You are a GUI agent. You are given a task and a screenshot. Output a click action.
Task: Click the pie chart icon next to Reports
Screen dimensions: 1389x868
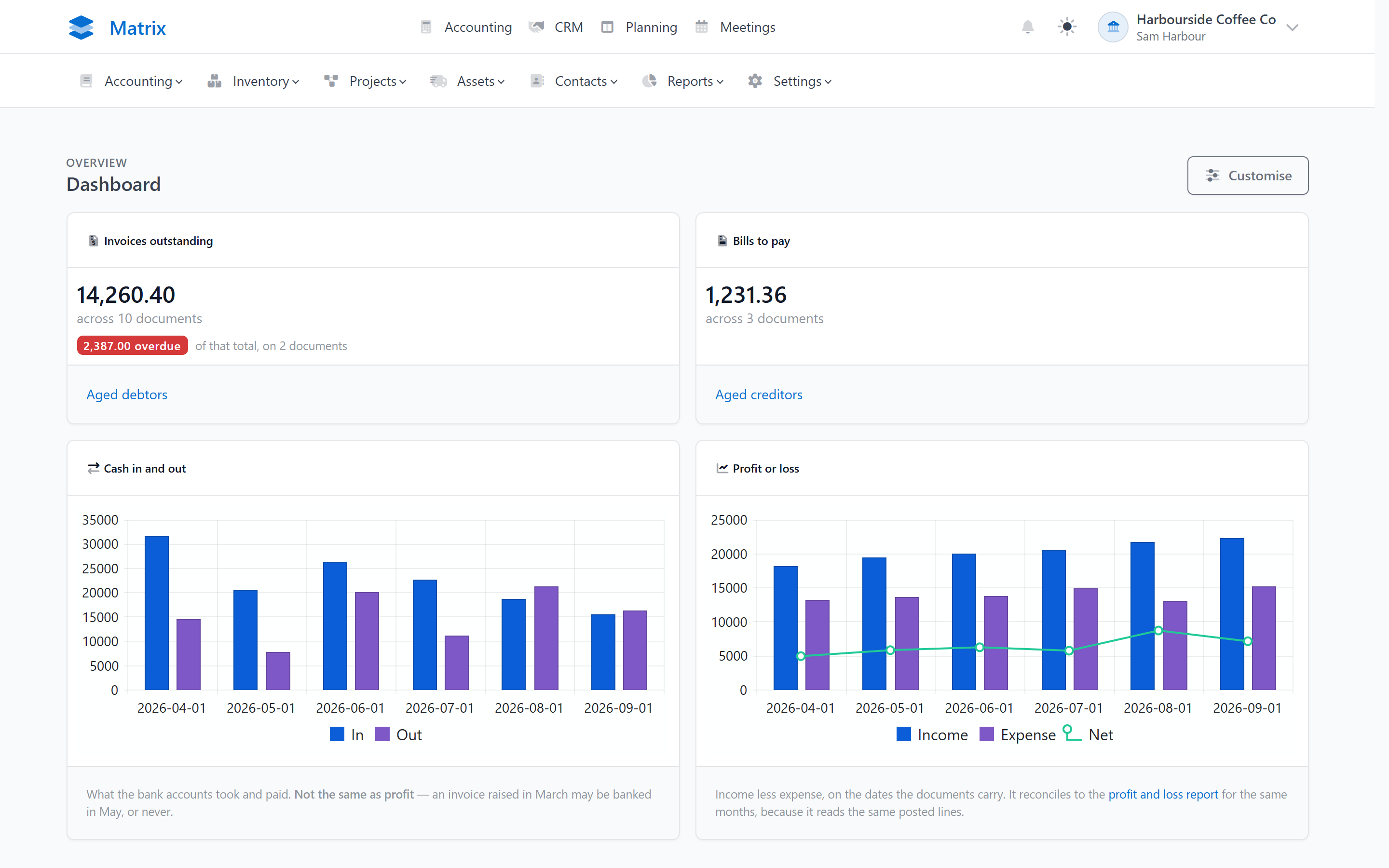tap(649, 81)
